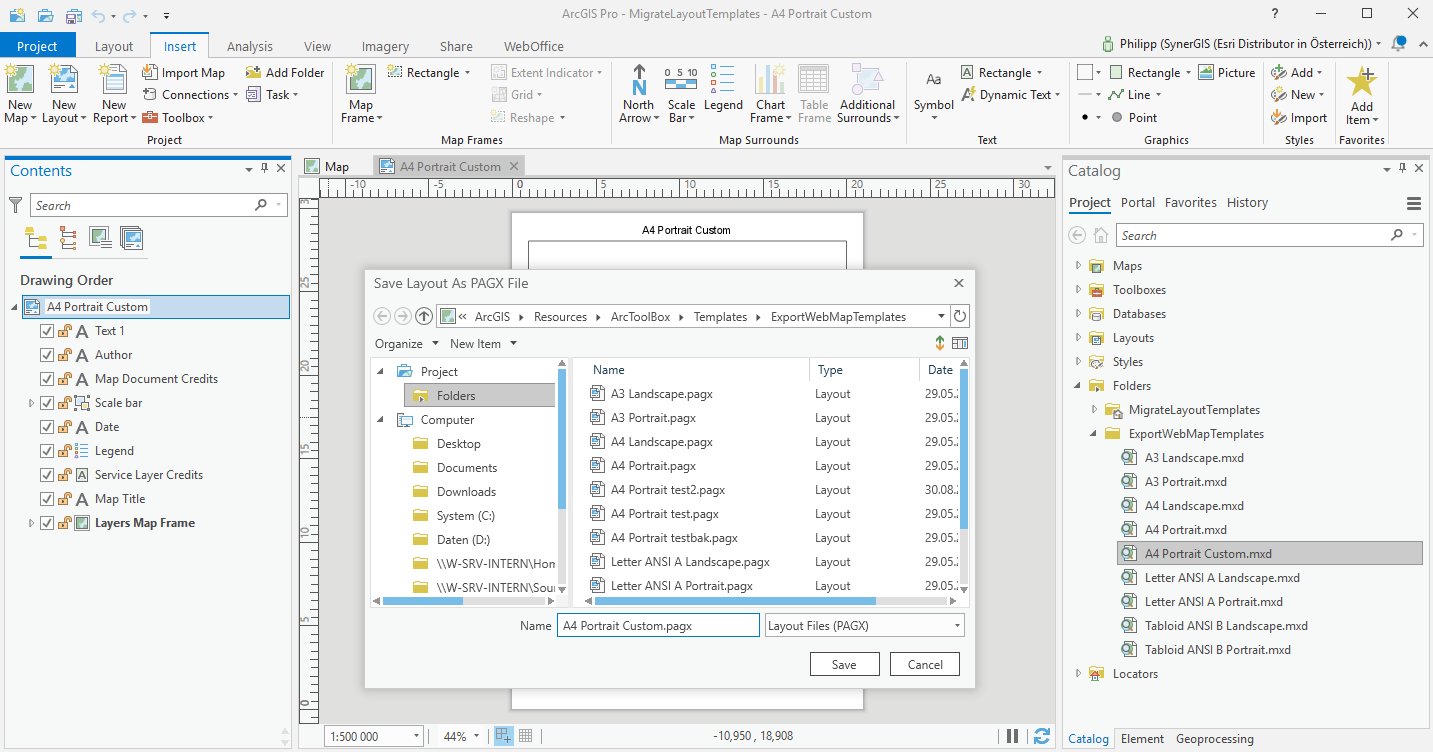Insert a Scale Bar
Screen dimensions: 1433x752
pos(681,93)
